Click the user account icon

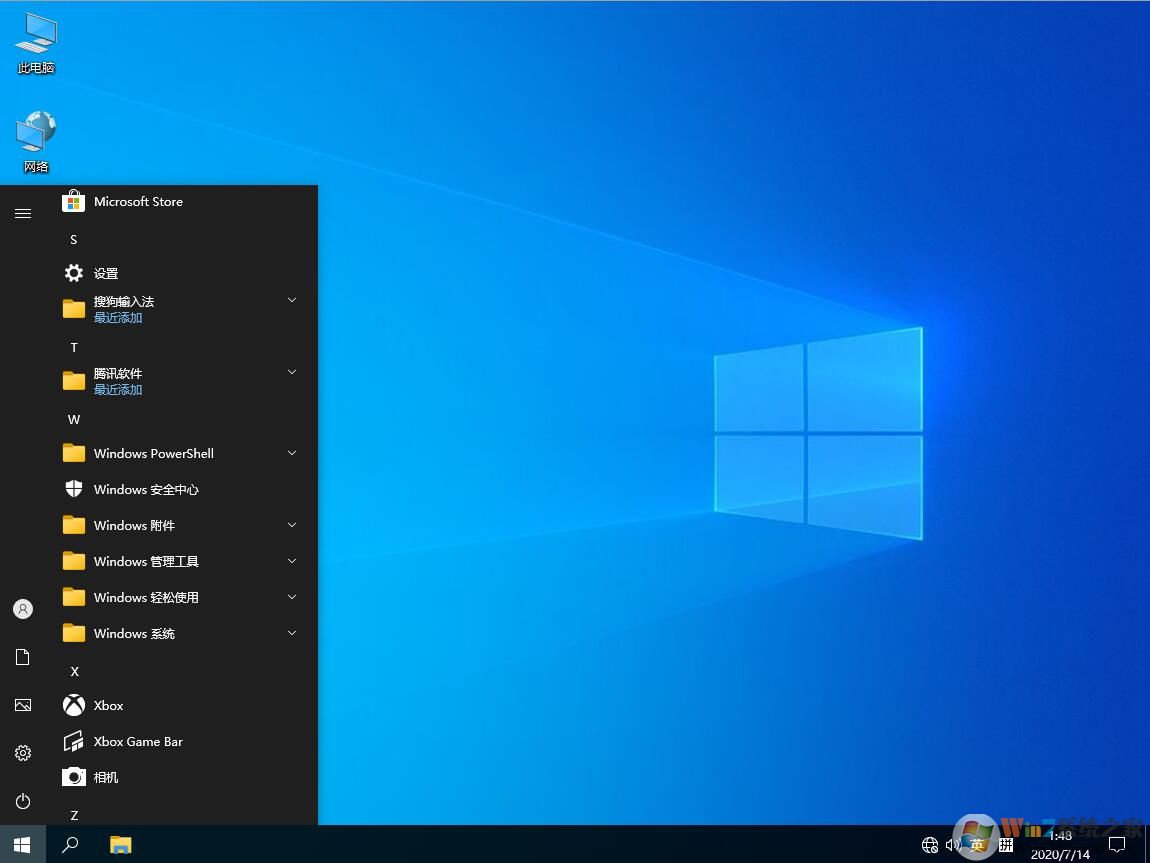click(x=22, y=609)
